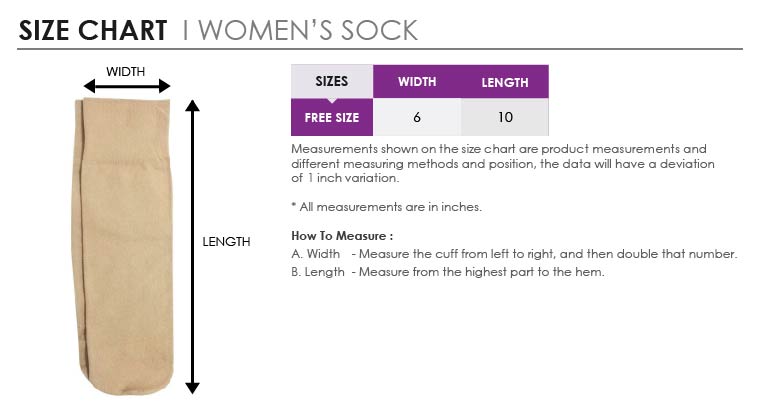Select the beige sock image
Image resolution: width=762 pixels, height=415 pixels.
click(x=122, y=246)
